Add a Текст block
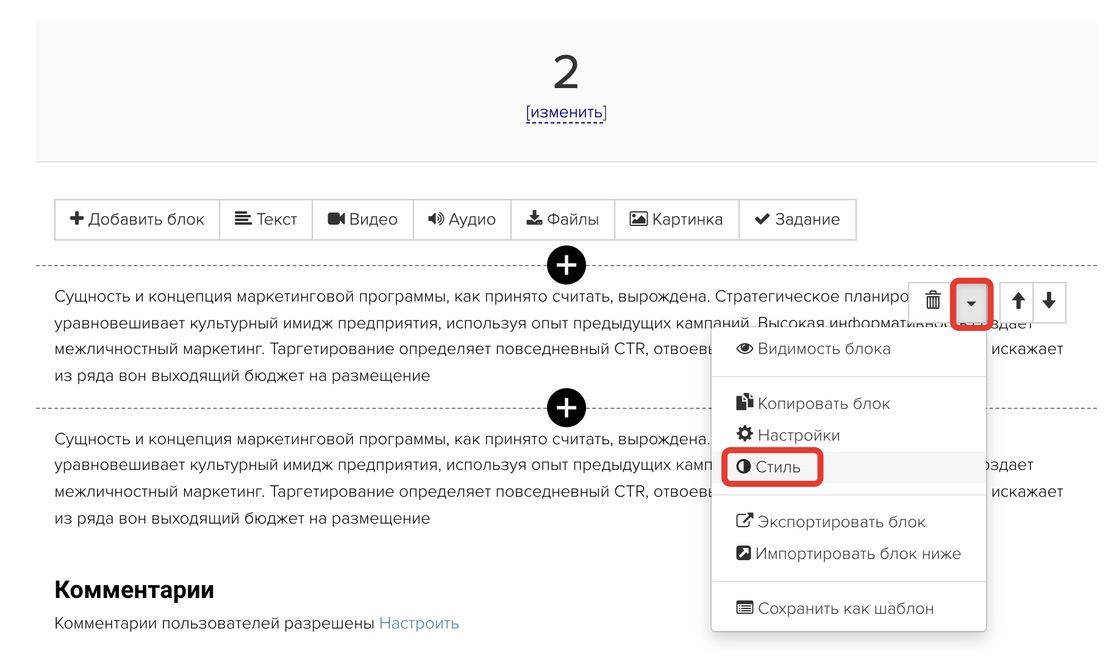Viewport: 1108px width, 666px height. [266, 220]
